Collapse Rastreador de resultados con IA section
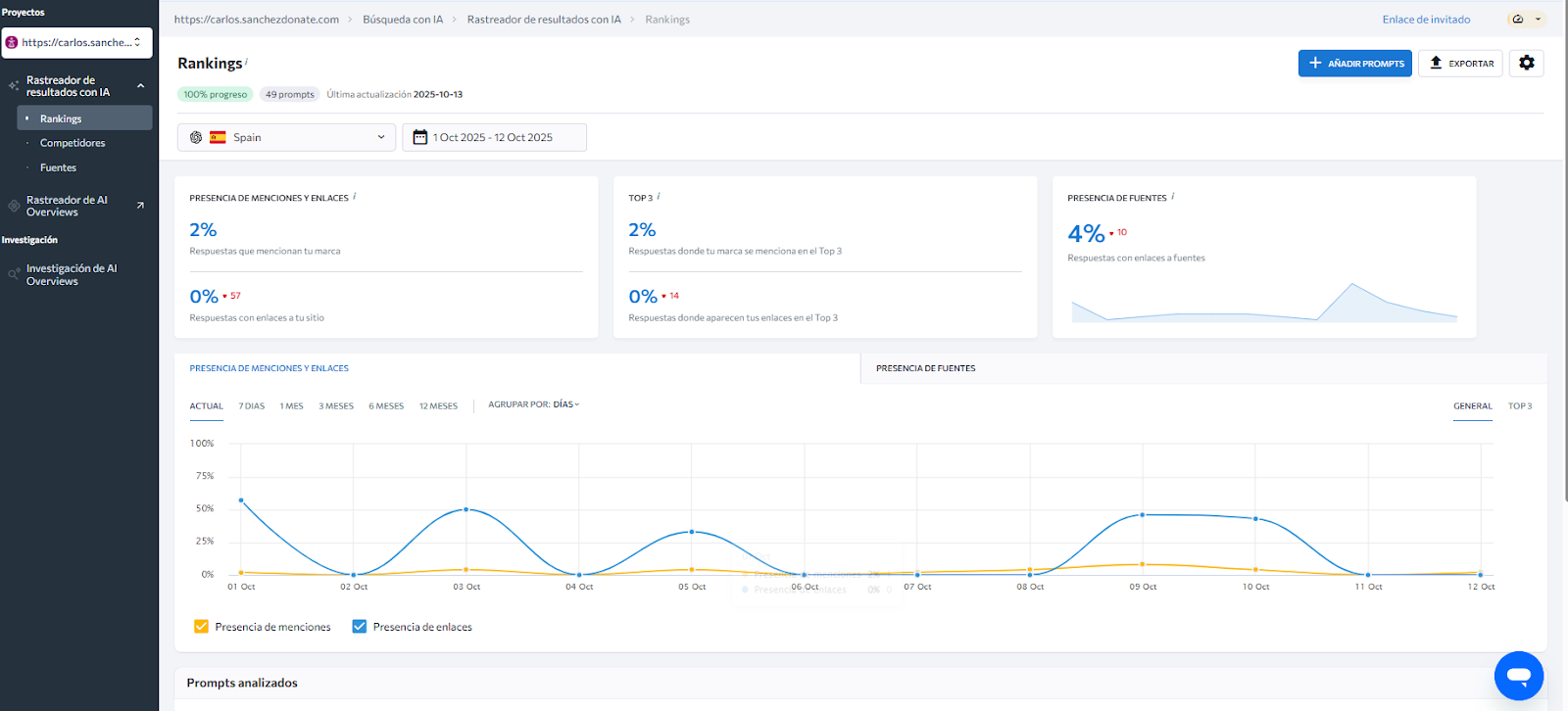This screenshot has width=1568, height=711. (140, 86)
